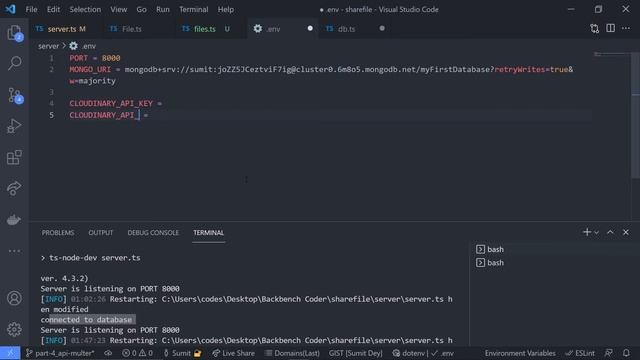Click the feedback icon in status bar
The height and width of the screenshot is (360, 640).
point(609,353)
